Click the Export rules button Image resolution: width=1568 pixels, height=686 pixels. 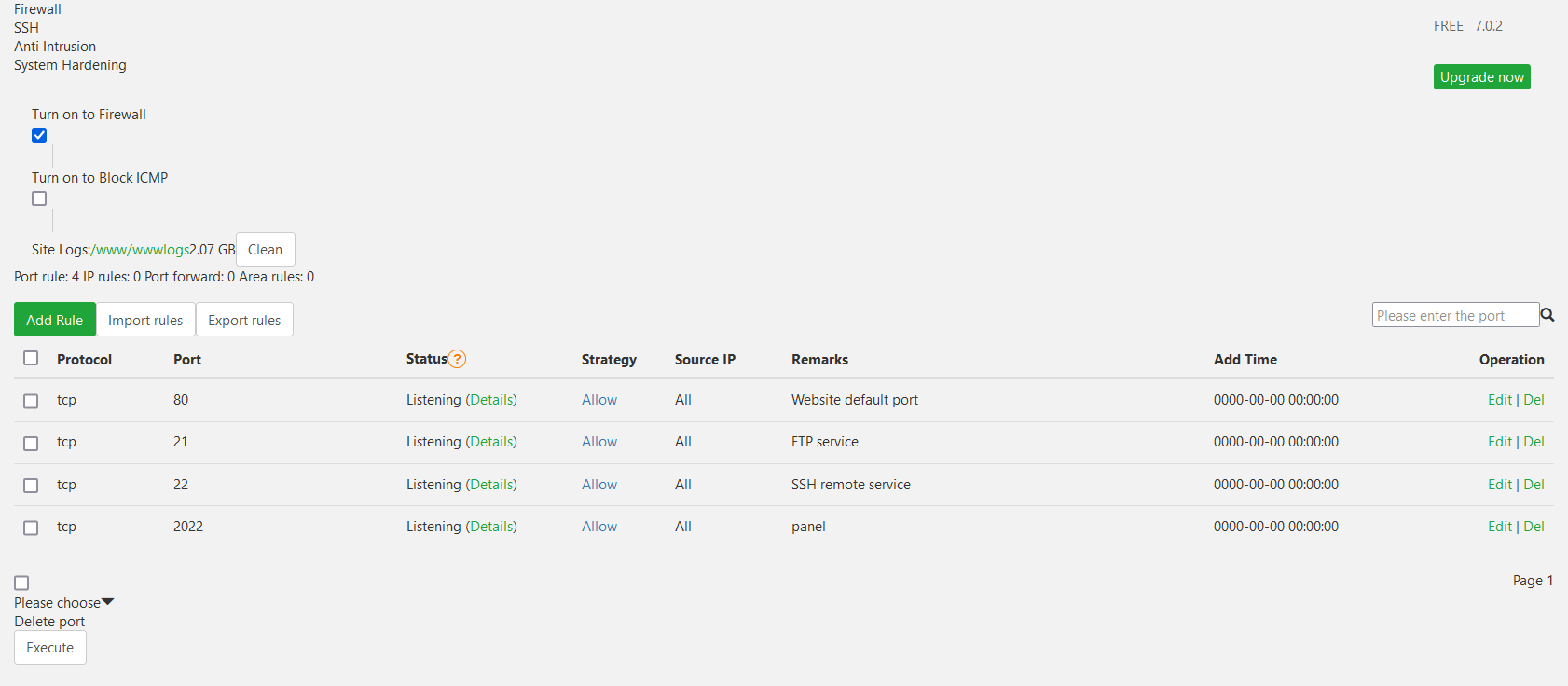pos(244,320)
